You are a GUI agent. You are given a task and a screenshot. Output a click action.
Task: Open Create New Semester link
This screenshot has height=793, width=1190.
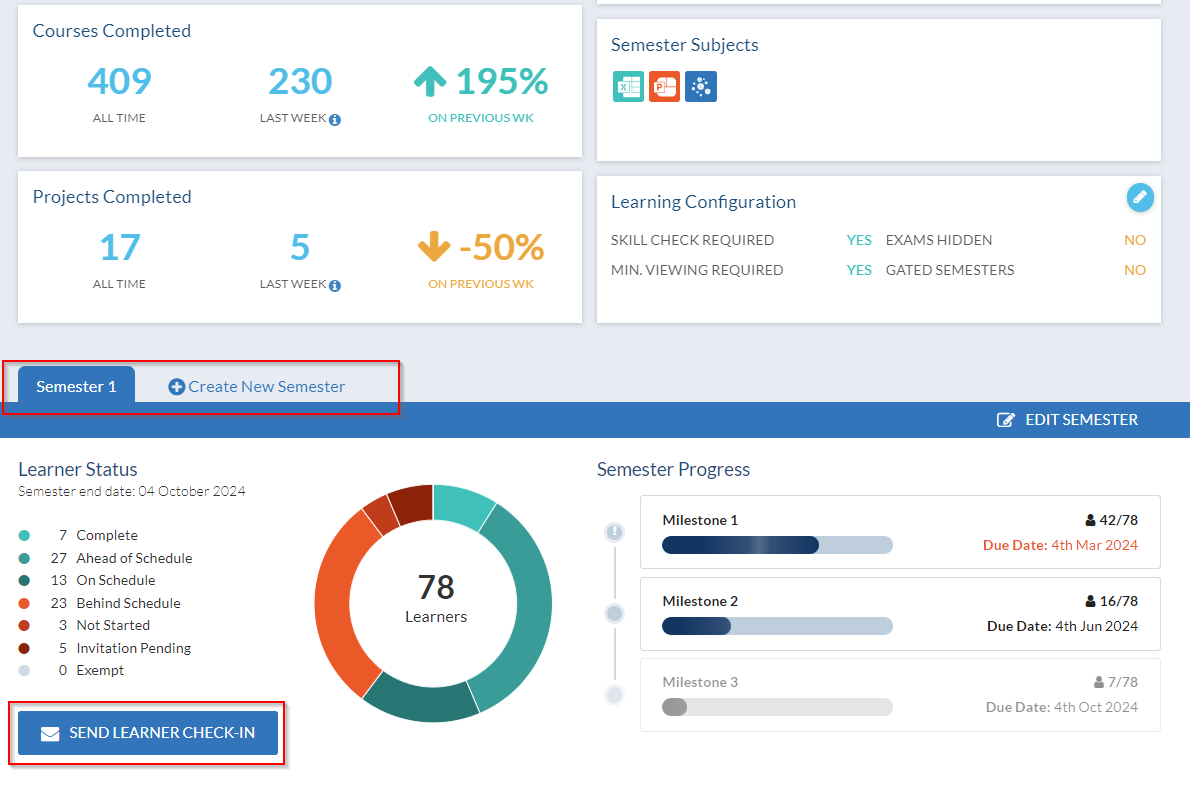tap(257, 387)
